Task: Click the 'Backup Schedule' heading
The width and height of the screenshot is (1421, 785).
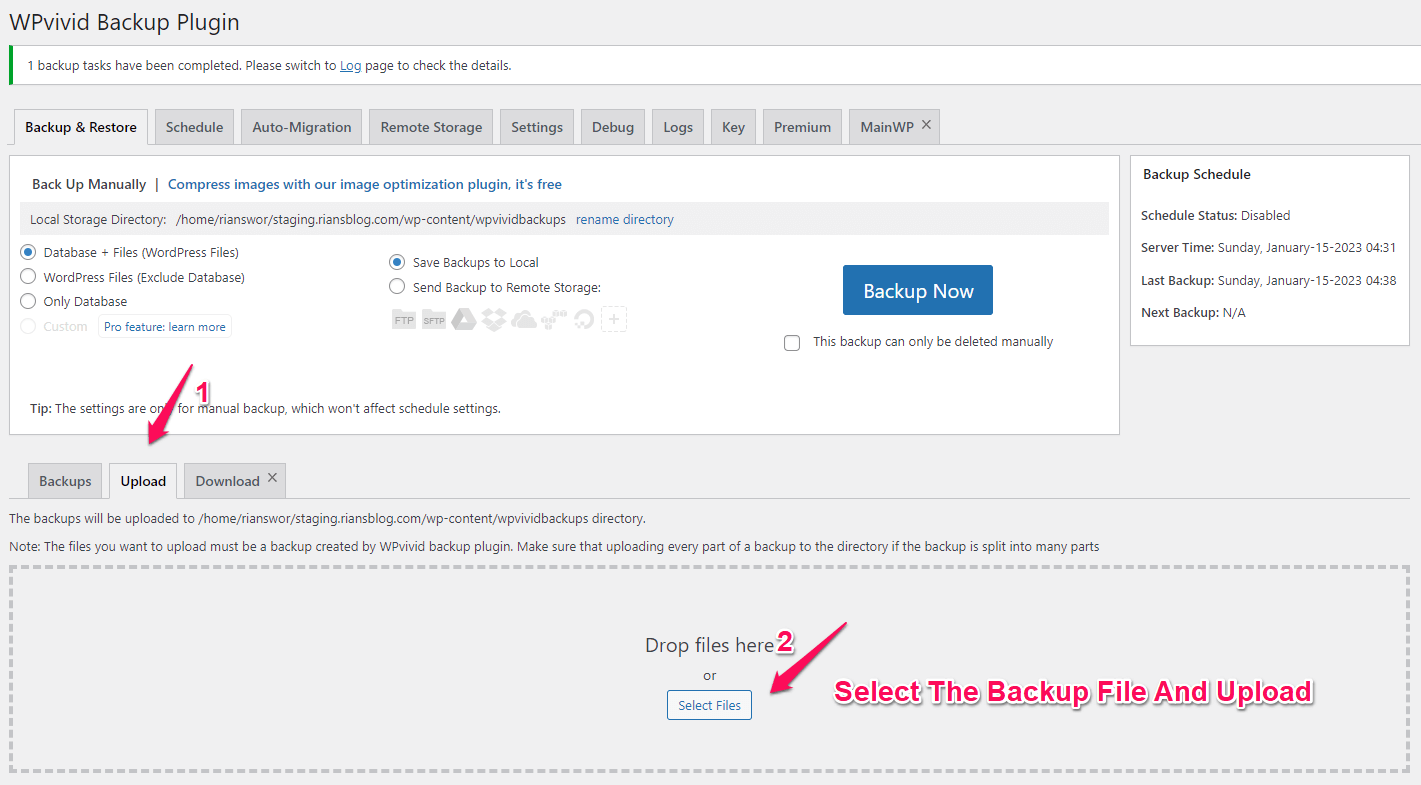Action: [x=1197, y=174]
